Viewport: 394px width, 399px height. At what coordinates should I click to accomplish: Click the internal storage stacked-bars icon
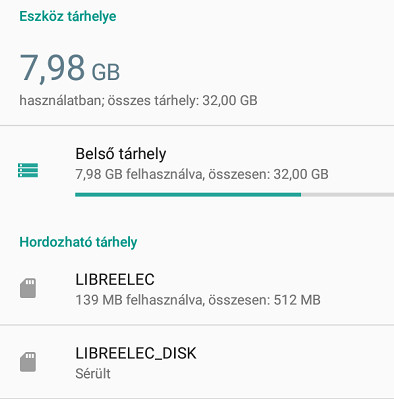pos(28,170)
